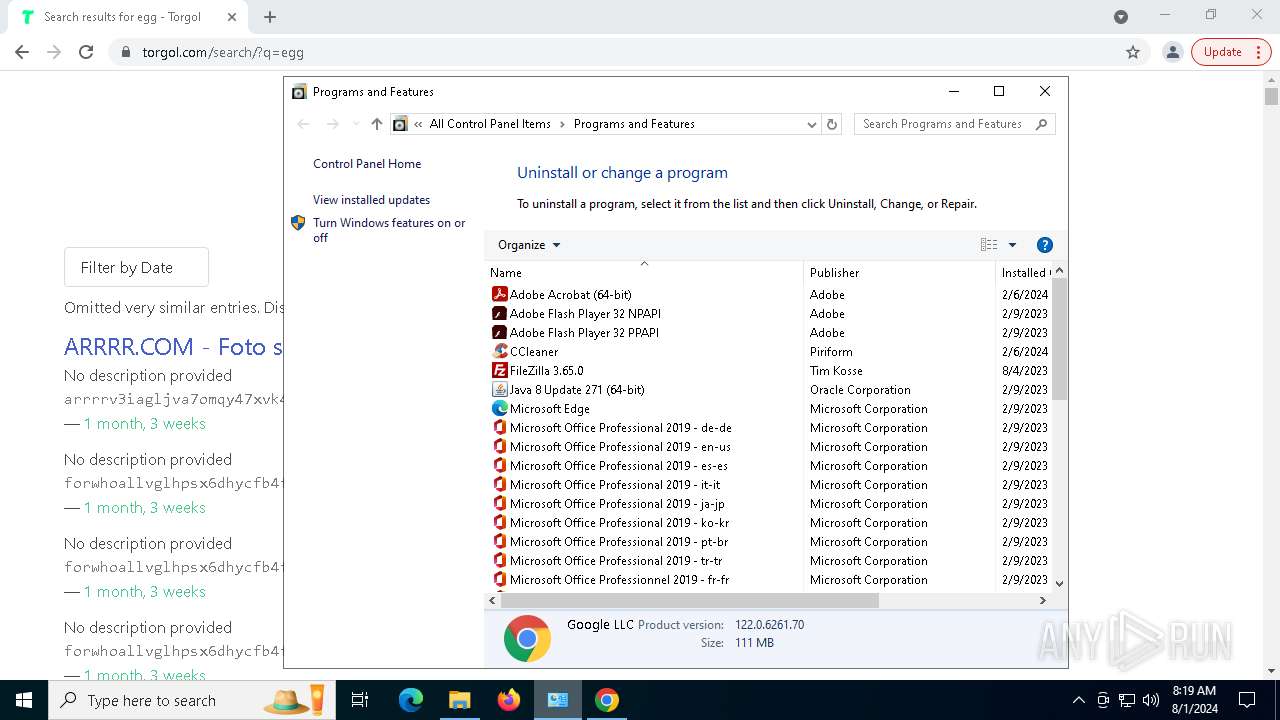The width and height of the screenshot is (1280, 720).
Task: Expand the address bar history dropdown
Action: coord(812,124)
